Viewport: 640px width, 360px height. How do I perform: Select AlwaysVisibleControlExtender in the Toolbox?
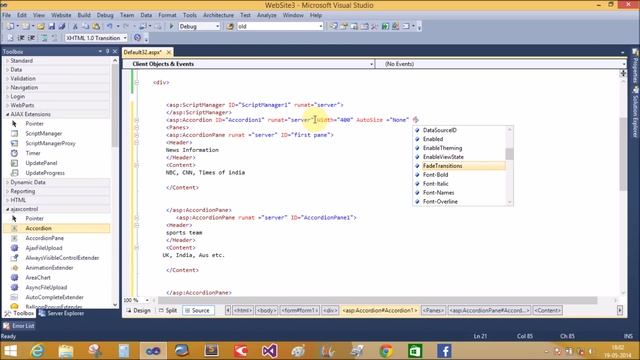tap(62, 258)
